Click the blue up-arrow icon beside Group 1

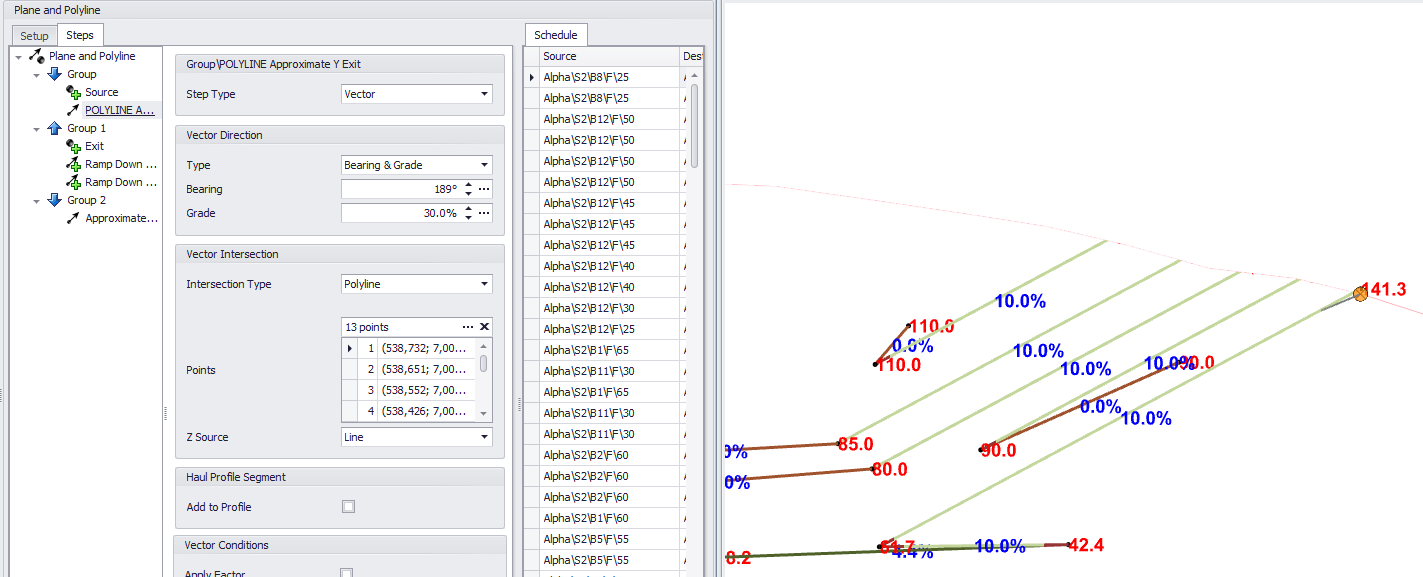click(x=55, y=128)
